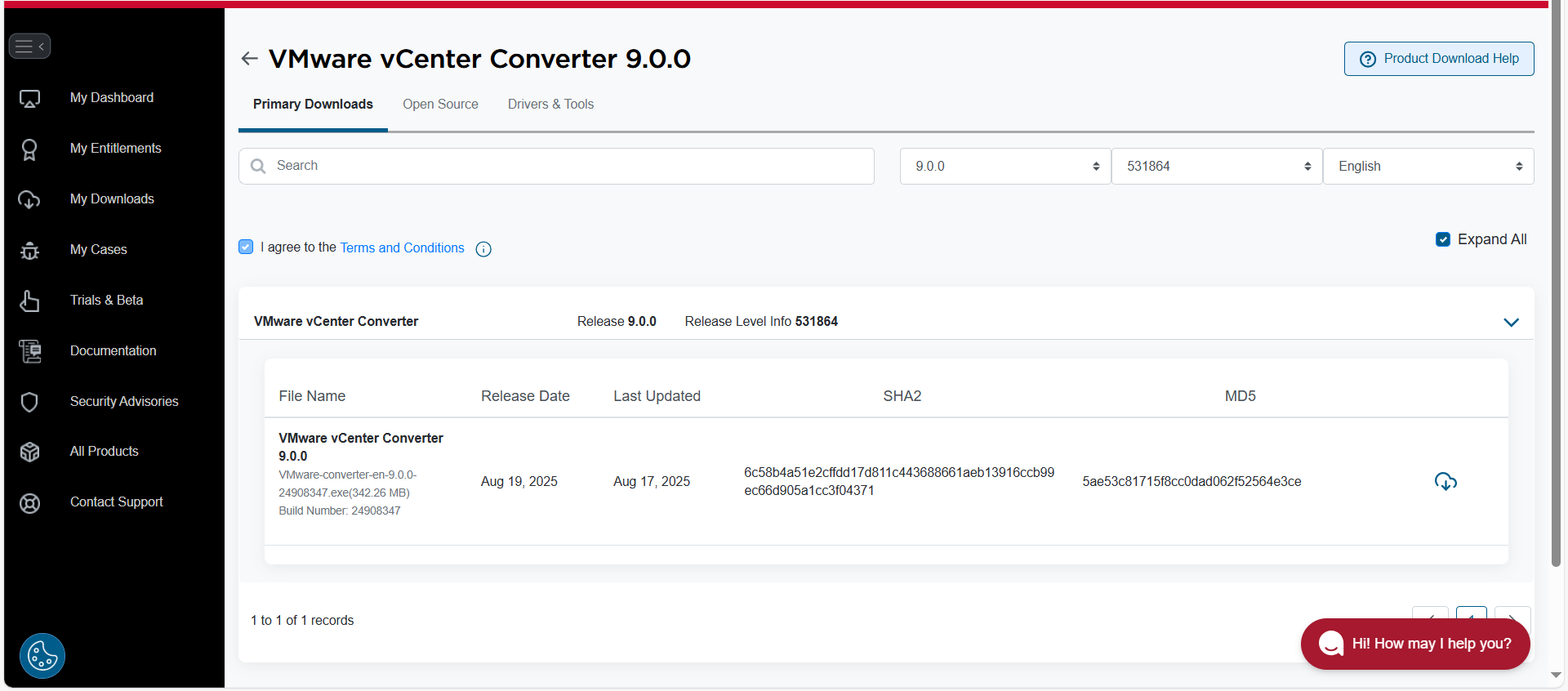Click the back arrow beside page title
The width and height of the screenshot is (1568, 691).
point(249,59)
